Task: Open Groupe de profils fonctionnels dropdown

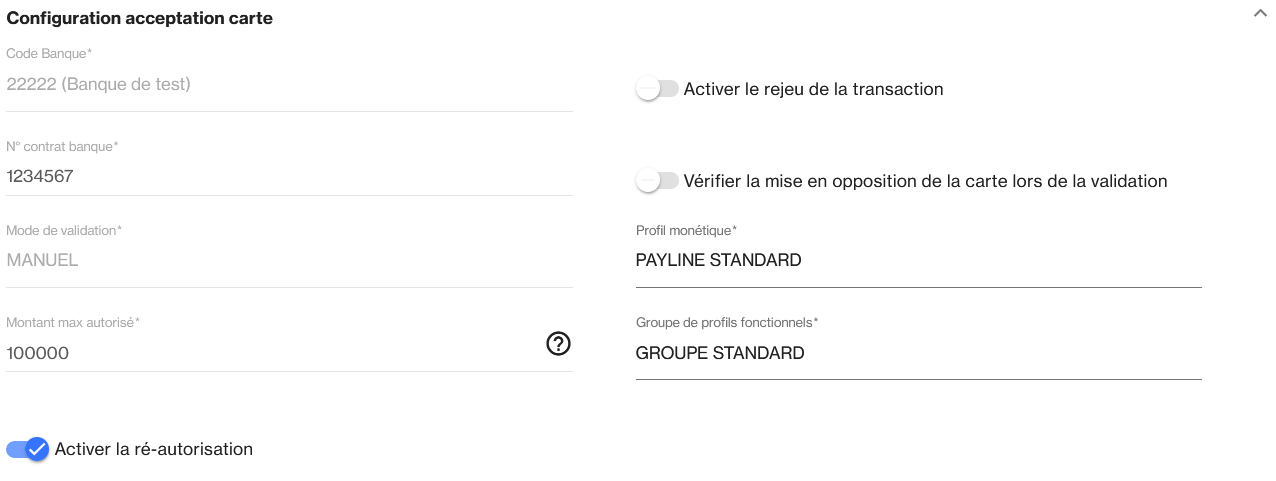Action: coord(917,353)
